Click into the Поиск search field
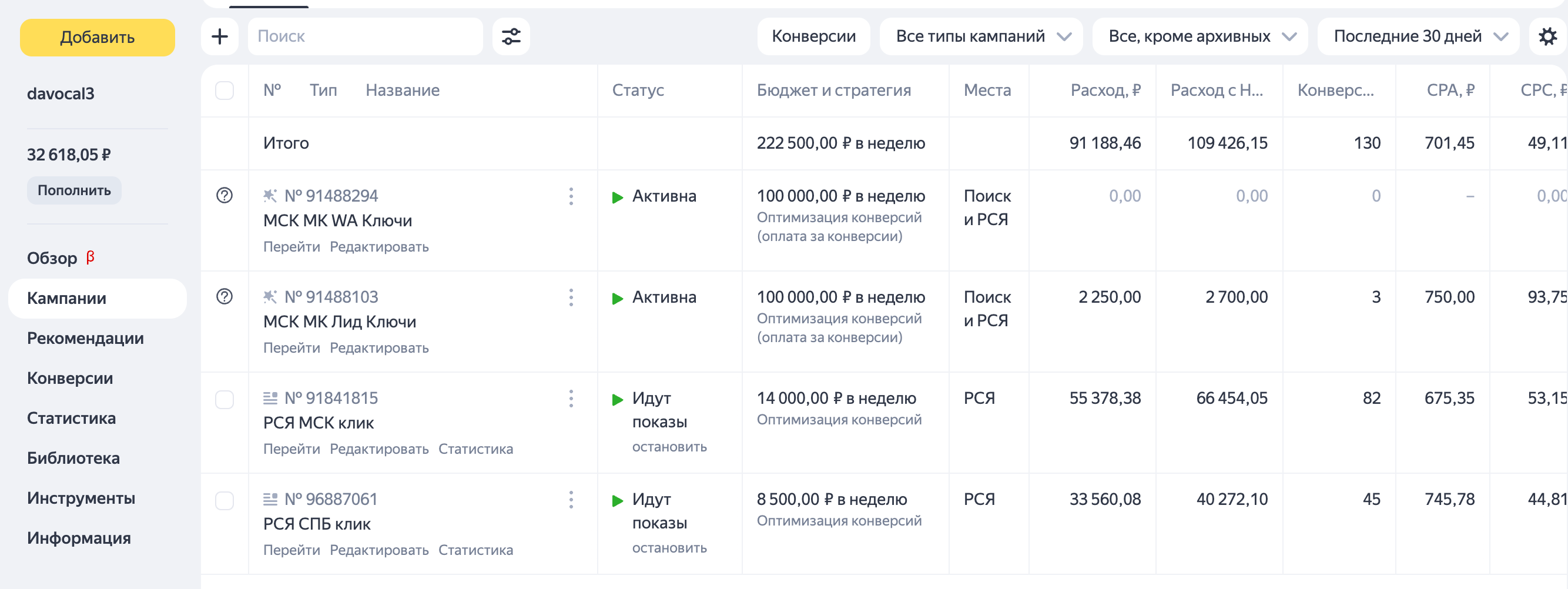This screenshot has width=1568, height=589. (x=365, y=36)
